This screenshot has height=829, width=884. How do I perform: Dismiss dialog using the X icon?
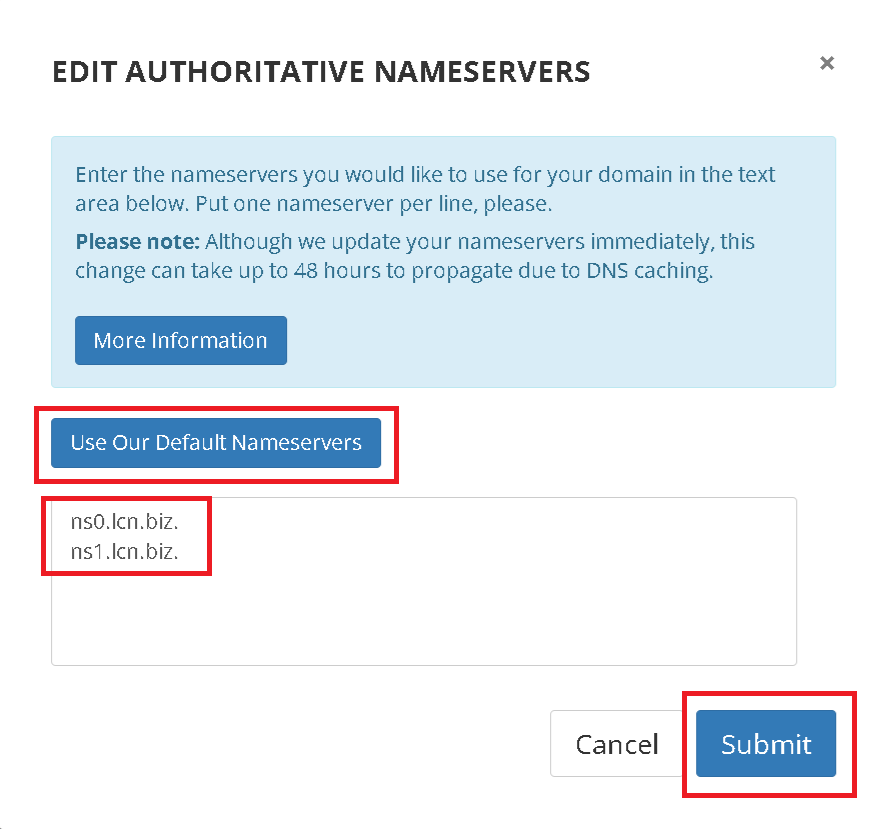(x=826, y=63)
